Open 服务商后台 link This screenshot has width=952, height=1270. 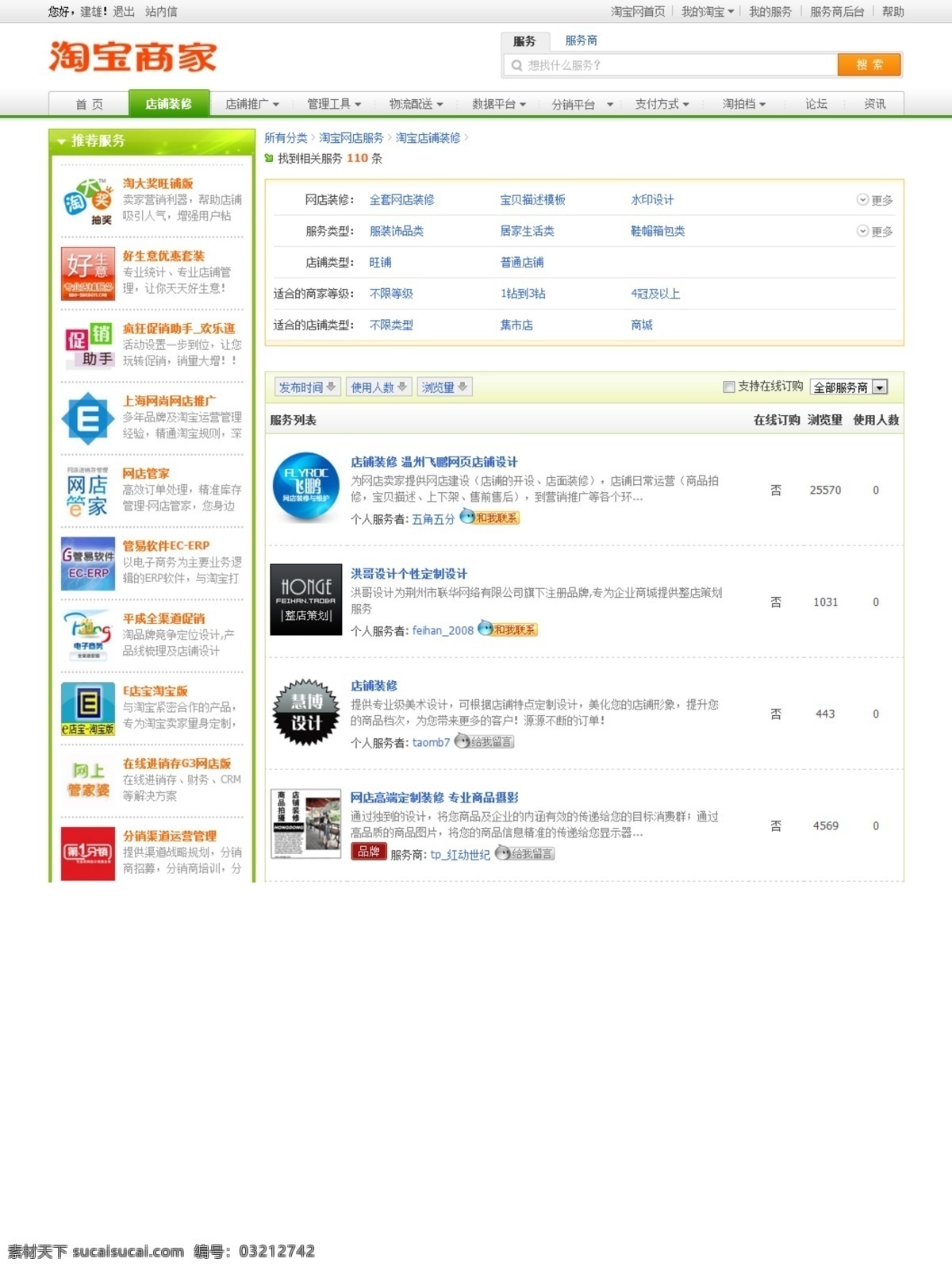(836, 12)
